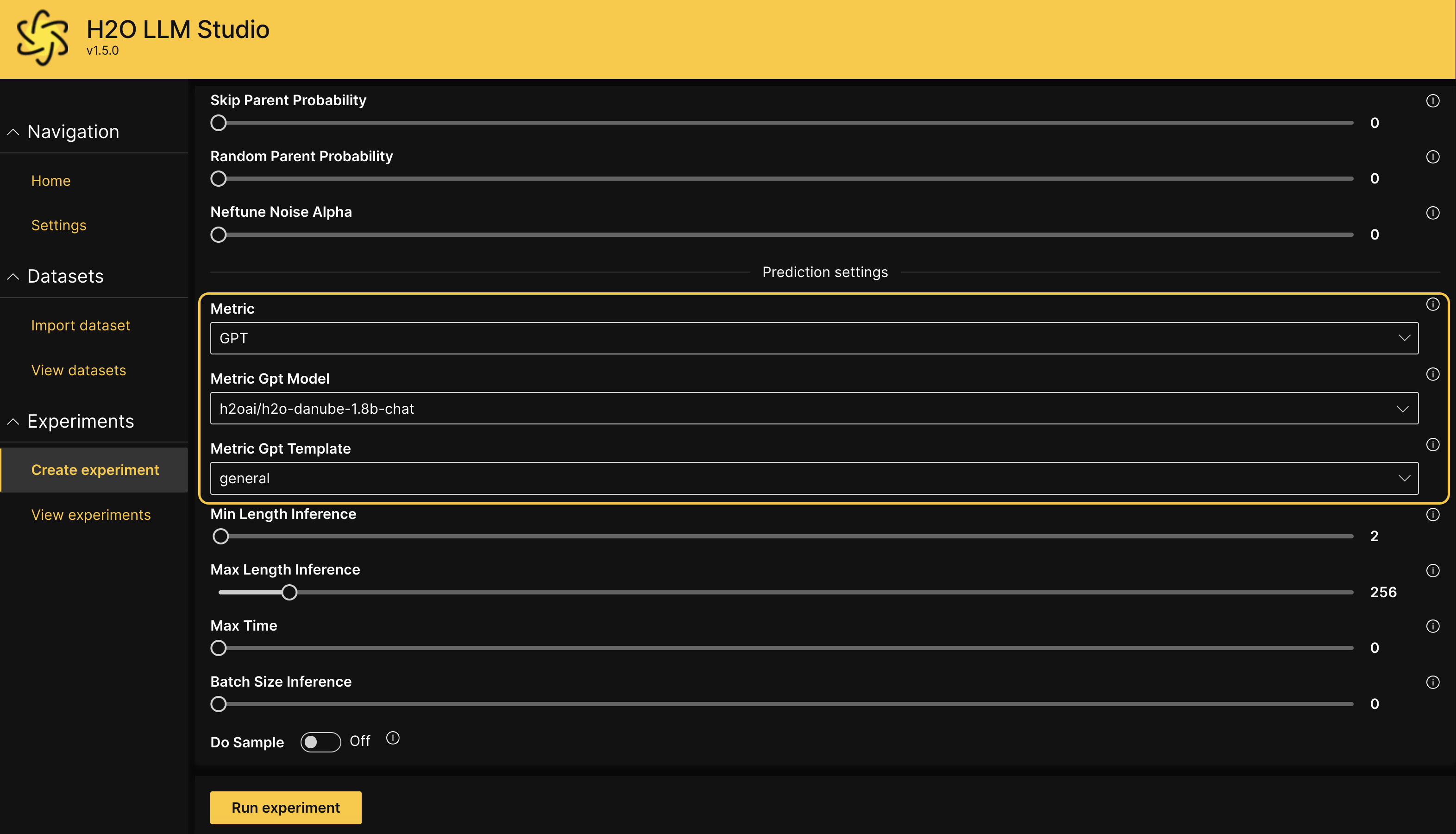This screenshot has height=834, width=1456.
Task: Click the Max Time slider handle
Action: (219, 648)
